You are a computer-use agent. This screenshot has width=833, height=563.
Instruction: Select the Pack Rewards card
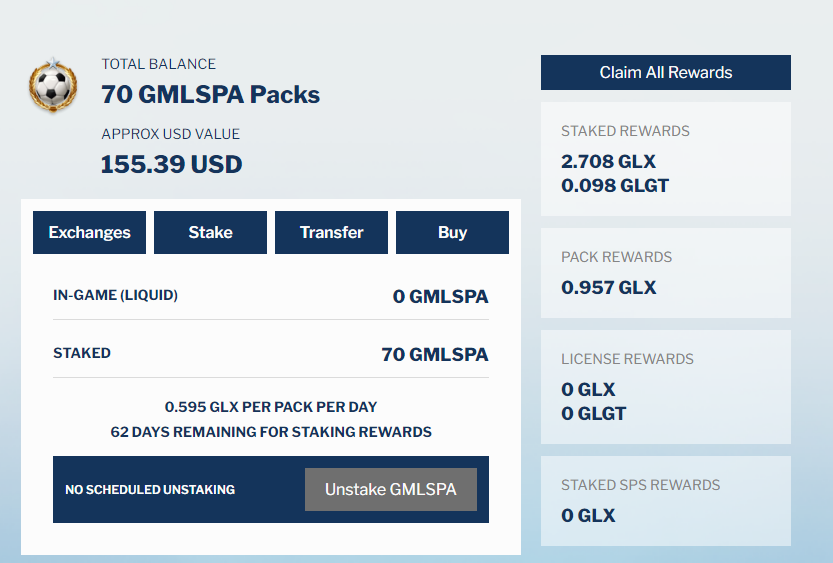coord(665,273)
